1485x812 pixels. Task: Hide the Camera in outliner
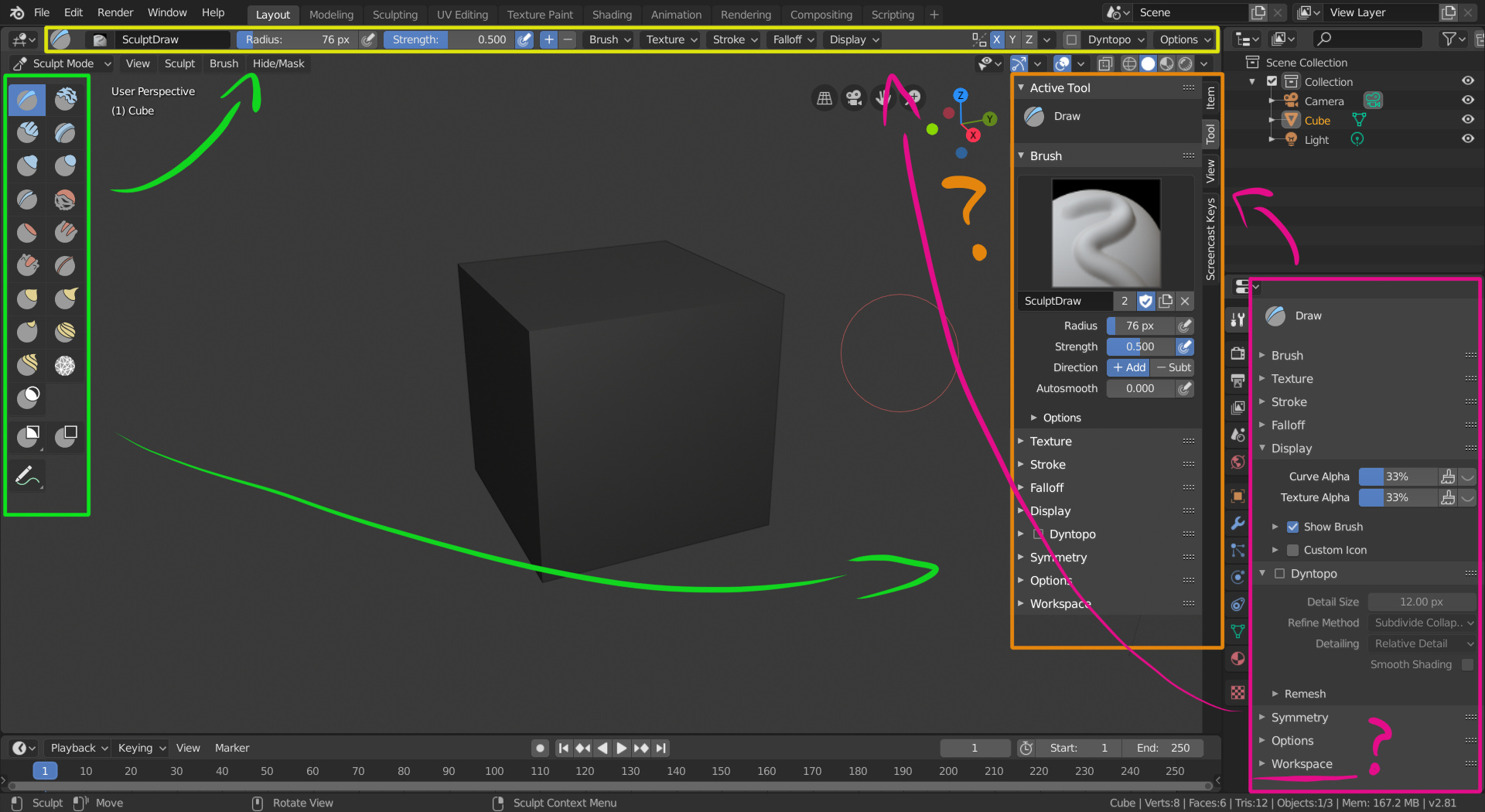tap(1467, 101)
